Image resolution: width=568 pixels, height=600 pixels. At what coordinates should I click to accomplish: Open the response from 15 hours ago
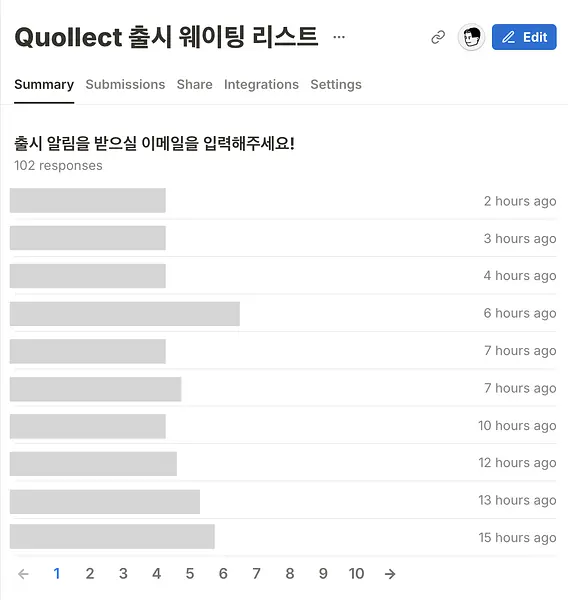tap(283, 537)
